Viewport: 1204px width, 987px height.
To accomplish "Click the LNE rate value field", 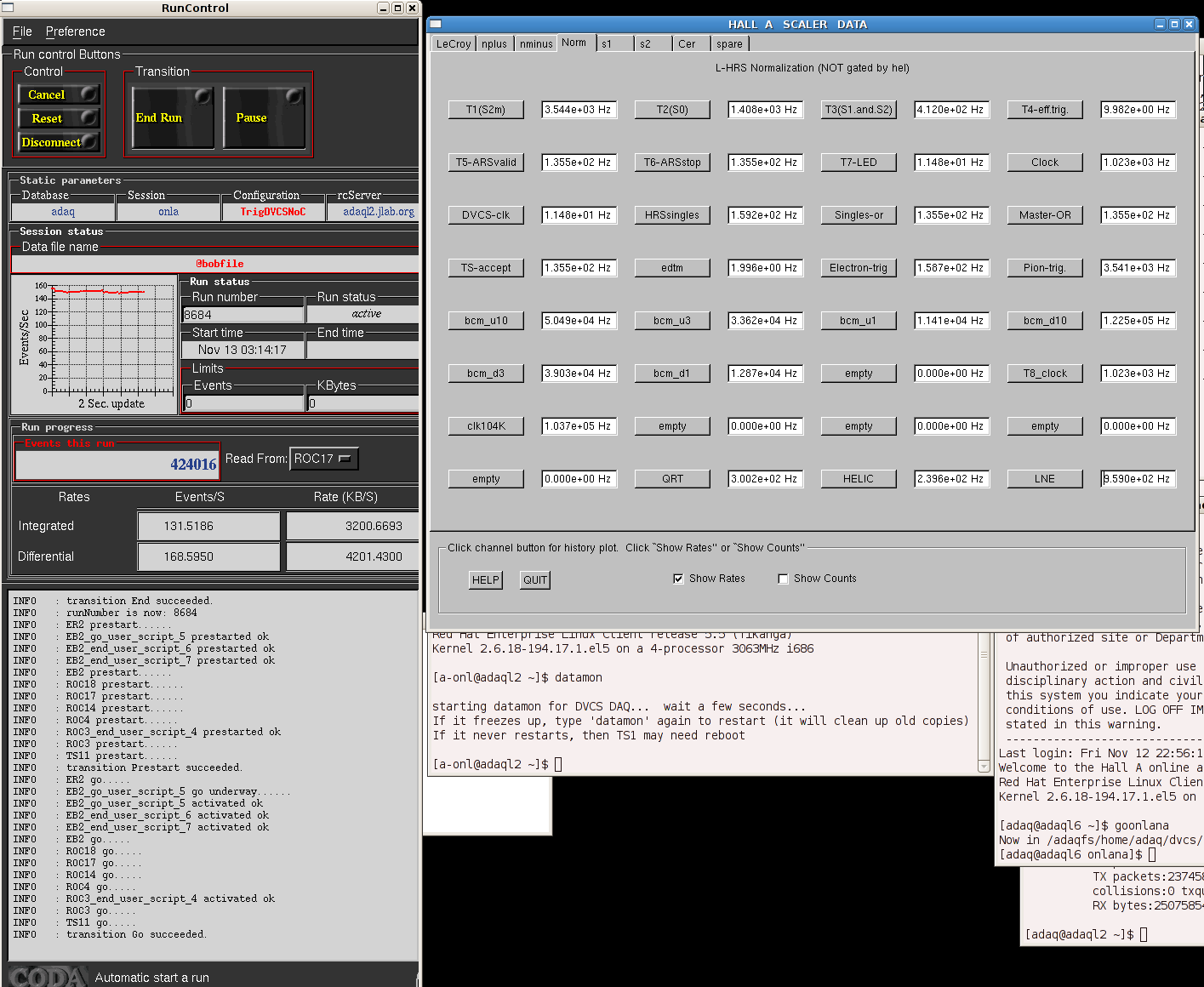I will click(x=1138, y=479).
